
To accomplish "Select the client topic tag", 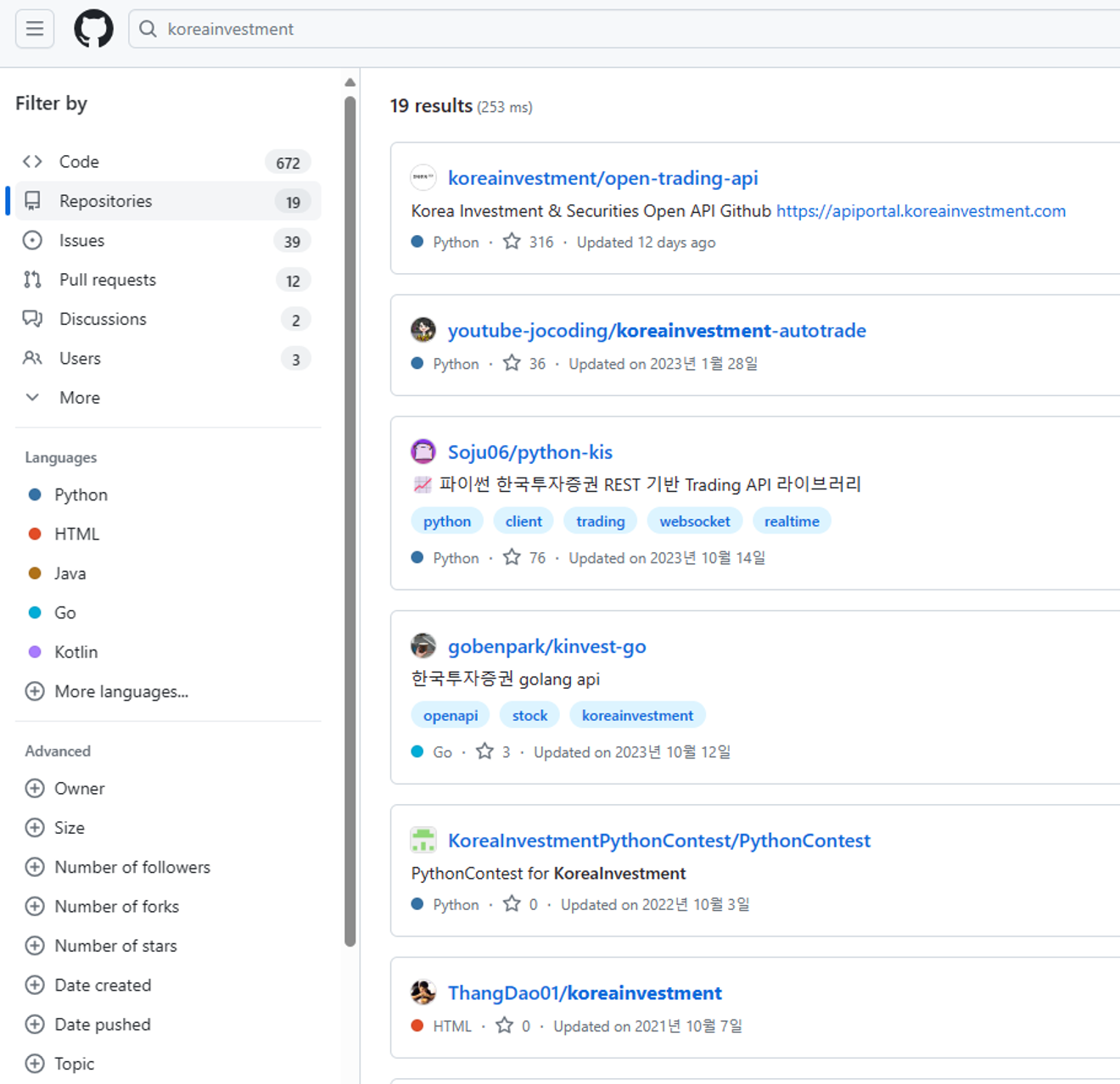I will point(524,521).
